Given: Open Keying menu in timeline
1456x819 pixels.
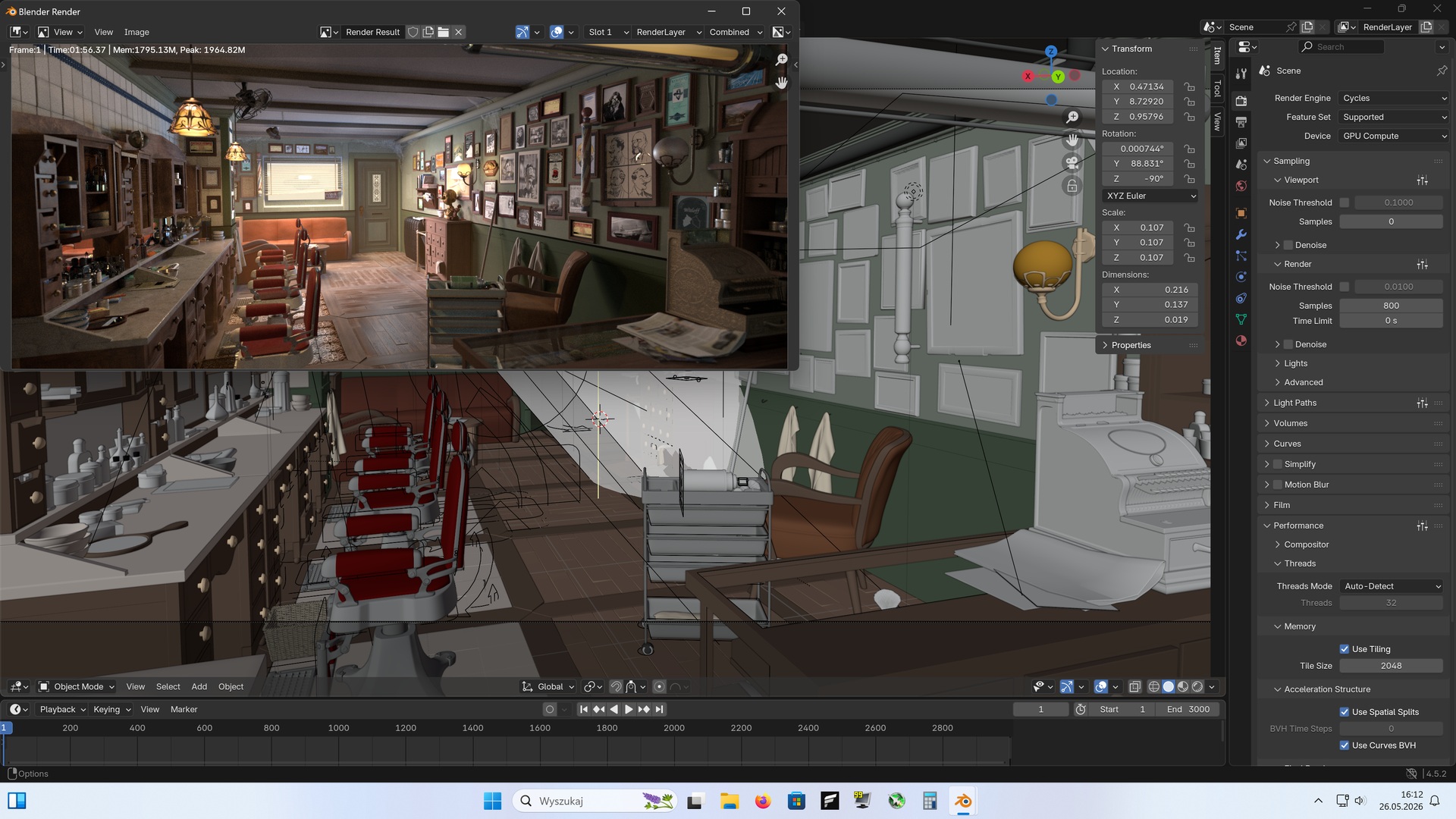Looking at the screenshot, I should [111, 710].
